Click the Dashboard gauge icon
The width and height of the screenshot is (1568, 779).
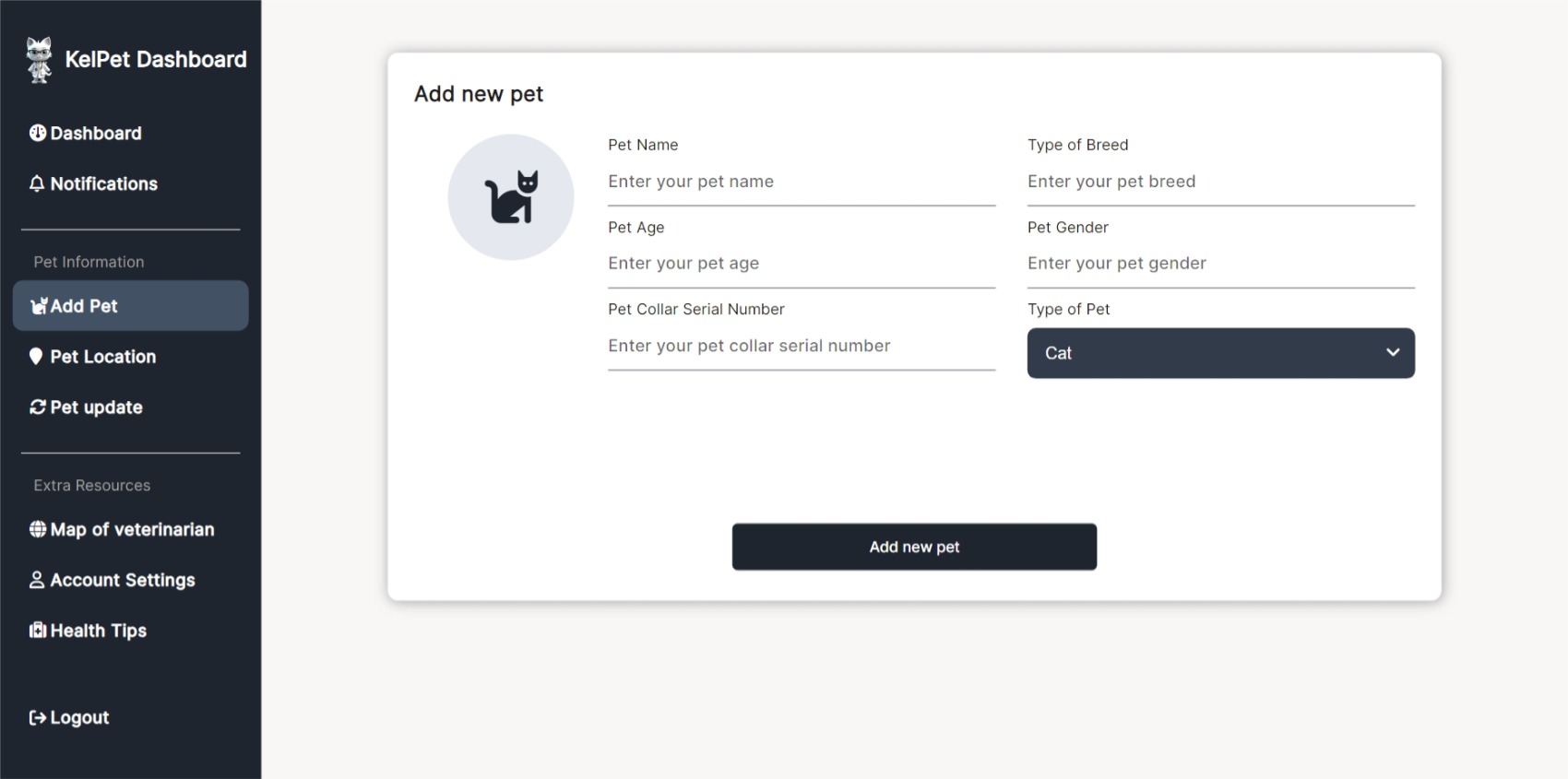(38, 133)
